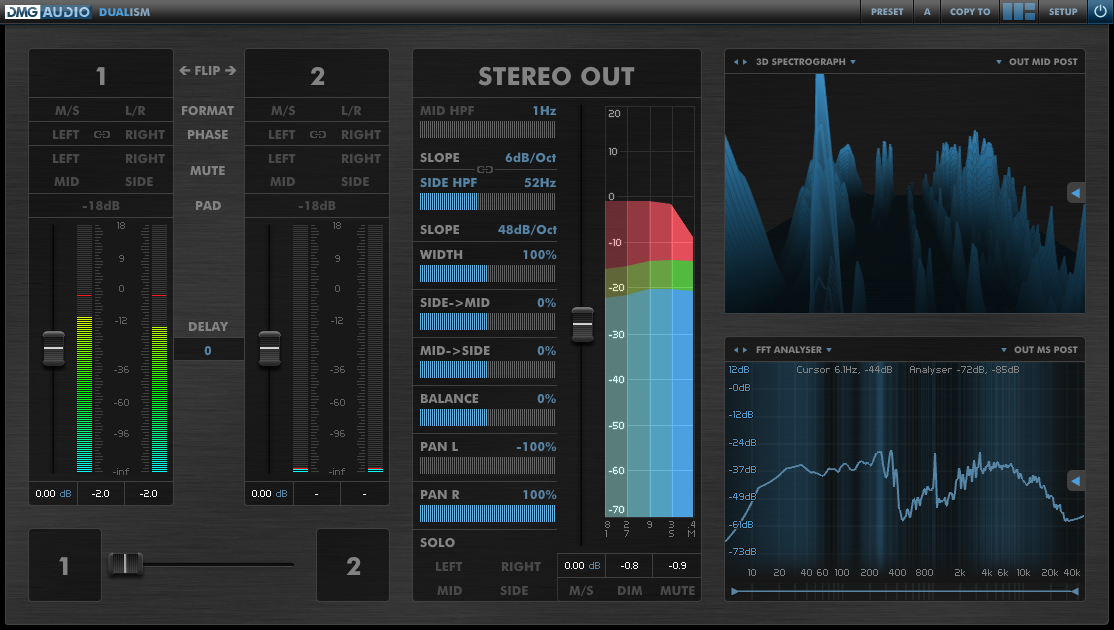Click the spectrograph side collapse arrow

[1076, 193]
